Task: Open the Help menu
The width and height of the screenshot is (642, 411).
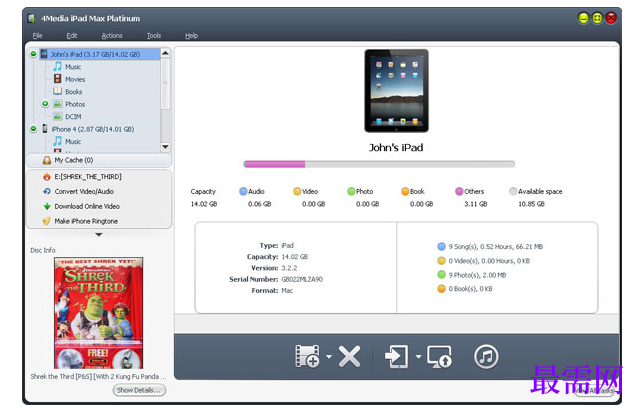Action: pos(191,36)
